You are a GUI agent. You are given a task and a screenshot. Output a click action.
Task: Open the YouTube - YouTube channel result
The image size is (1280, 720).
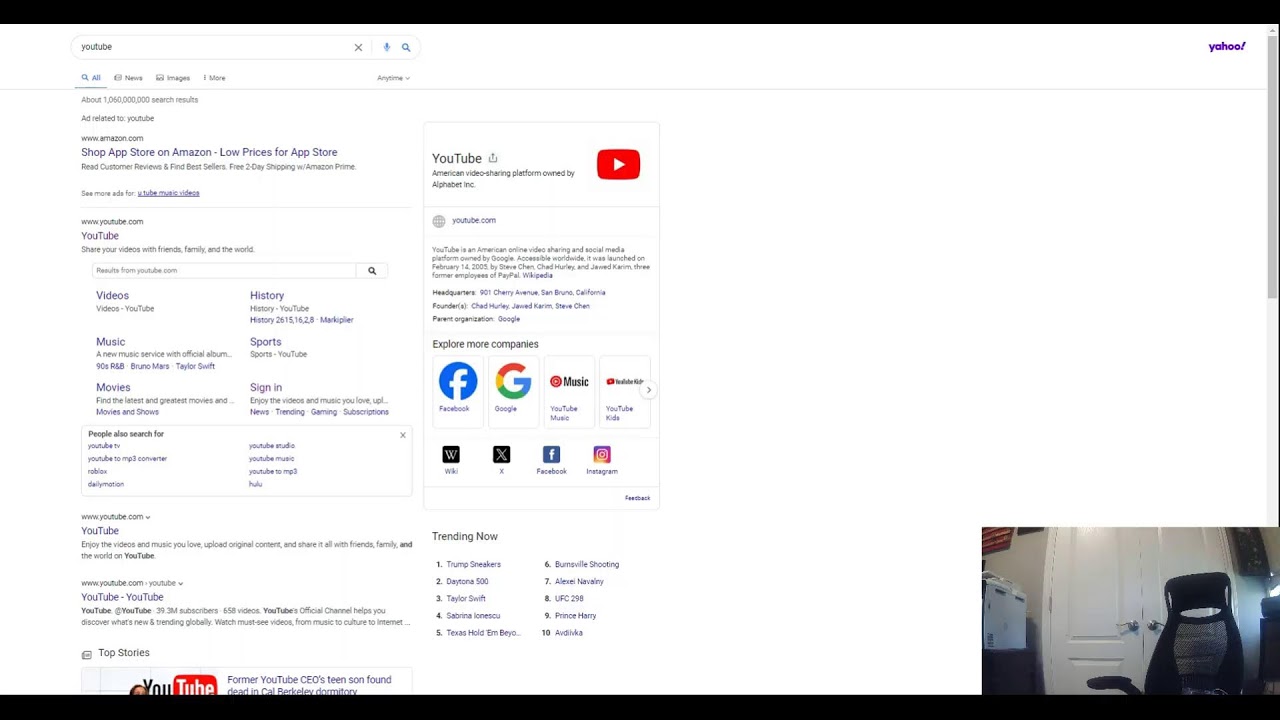(122, 597)
